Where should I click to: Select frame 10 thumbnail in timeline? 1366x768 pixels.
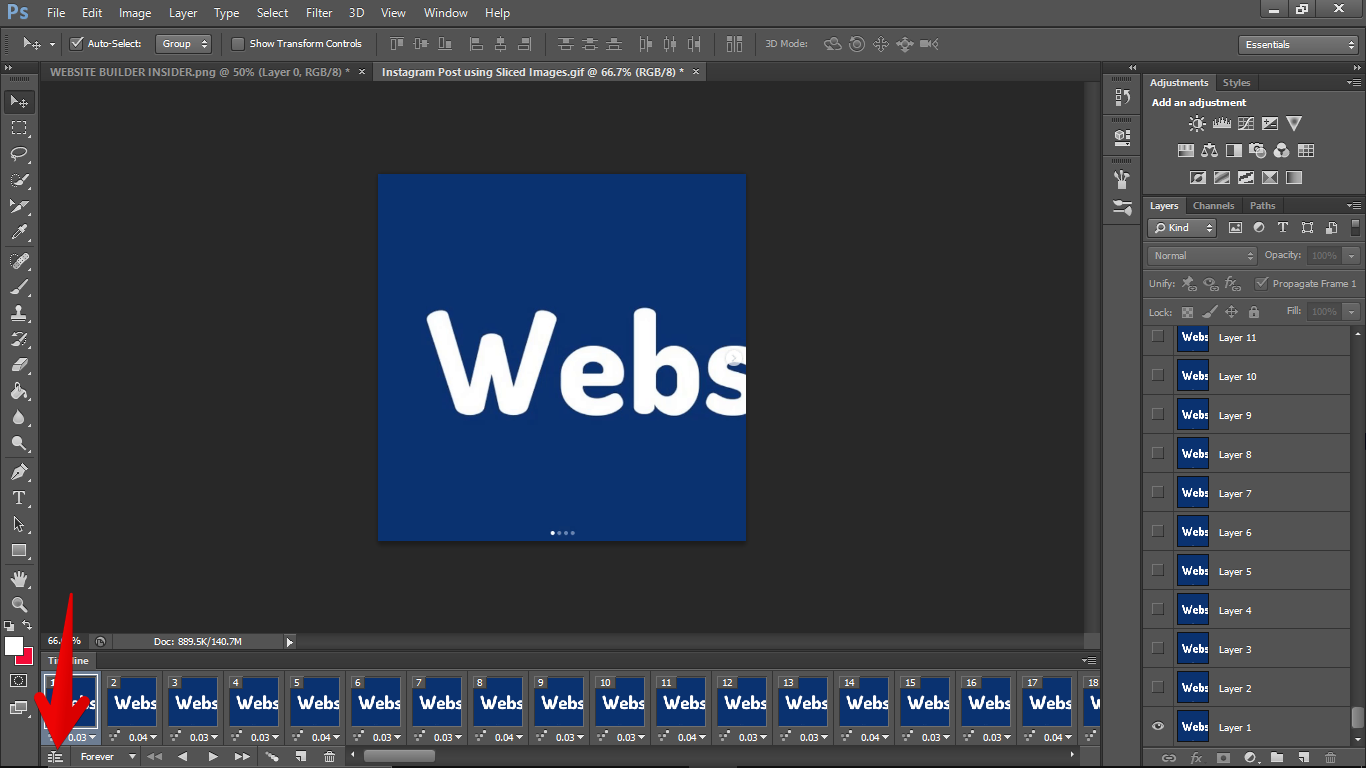623,703
